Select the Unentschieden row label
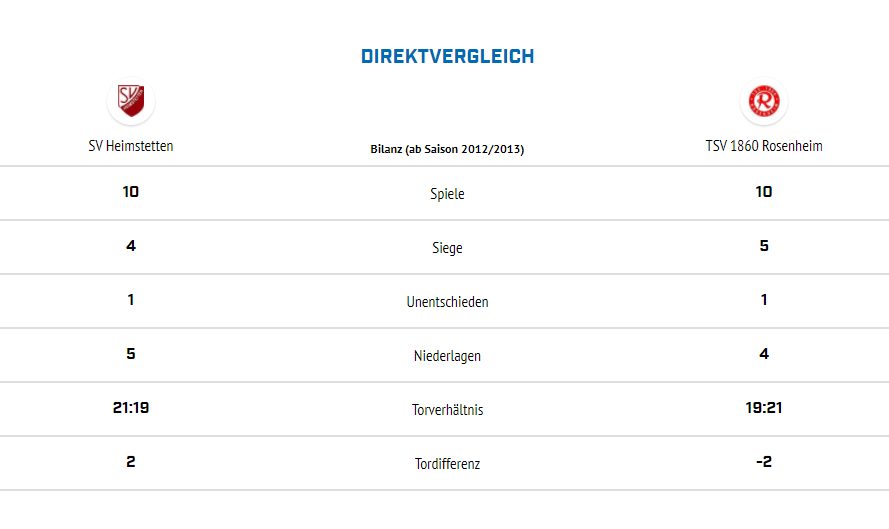889x529 pixels. [447, 302]
